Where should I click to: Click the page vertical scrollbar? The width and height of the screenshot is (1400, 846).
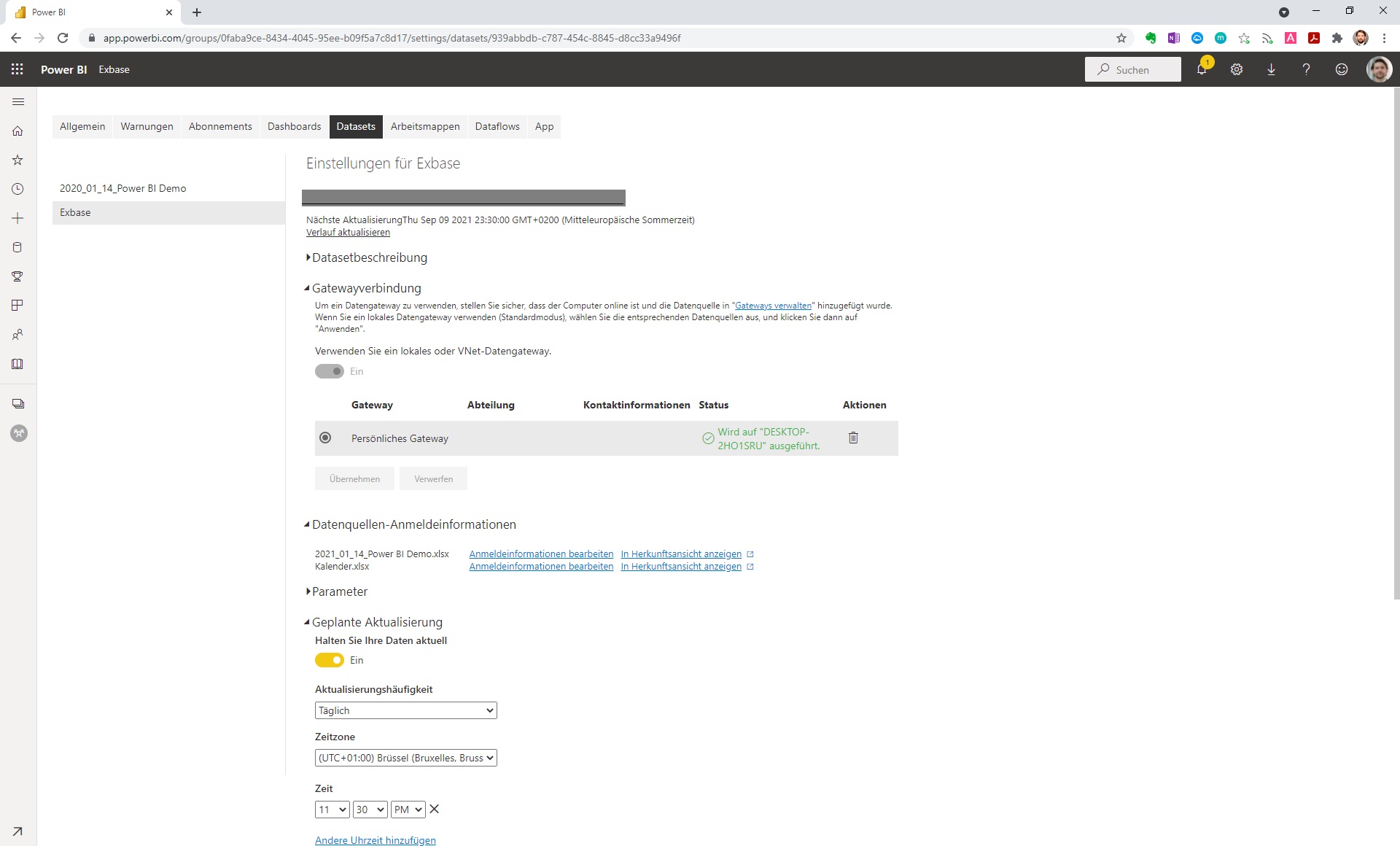point(1396,343)
